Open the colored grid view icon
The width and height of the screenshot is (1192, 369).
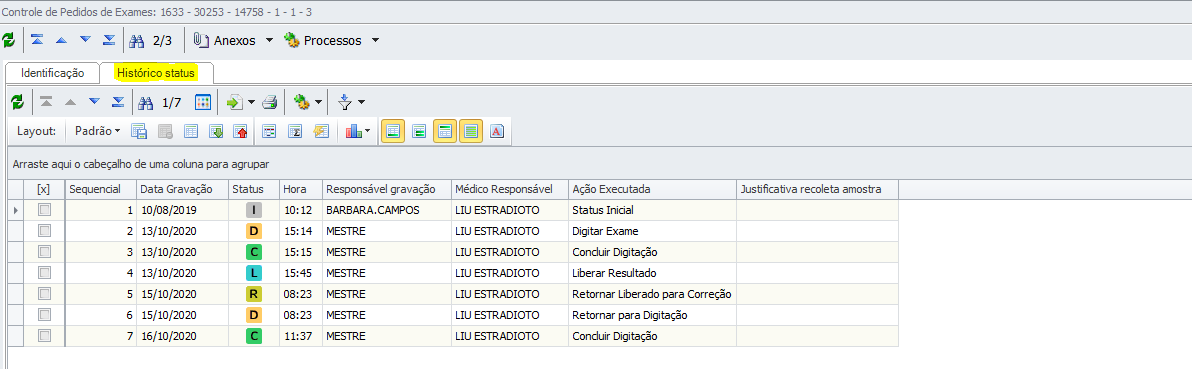[202, 102]
